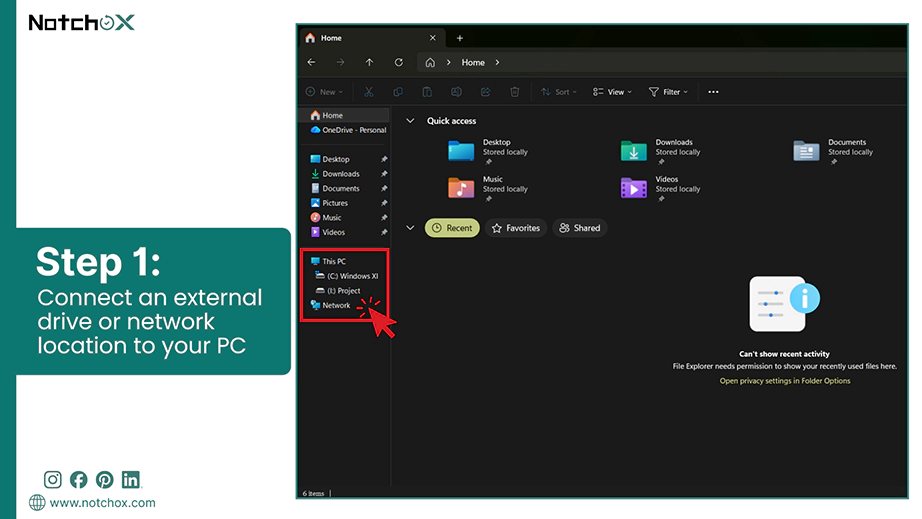Select the Recent filter chip

point(452,228)
